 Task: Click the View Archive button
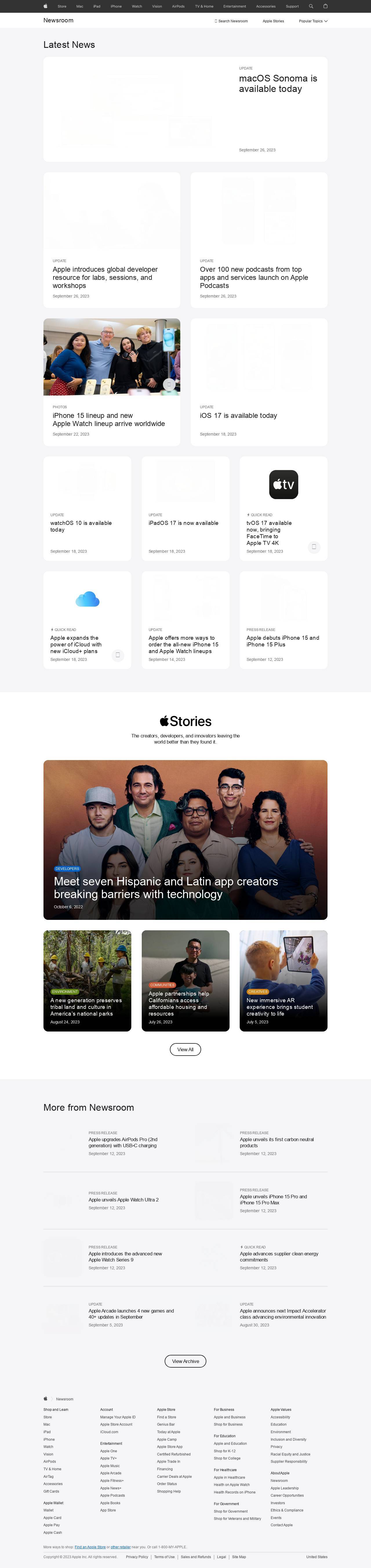click(x=185, y=1361)
